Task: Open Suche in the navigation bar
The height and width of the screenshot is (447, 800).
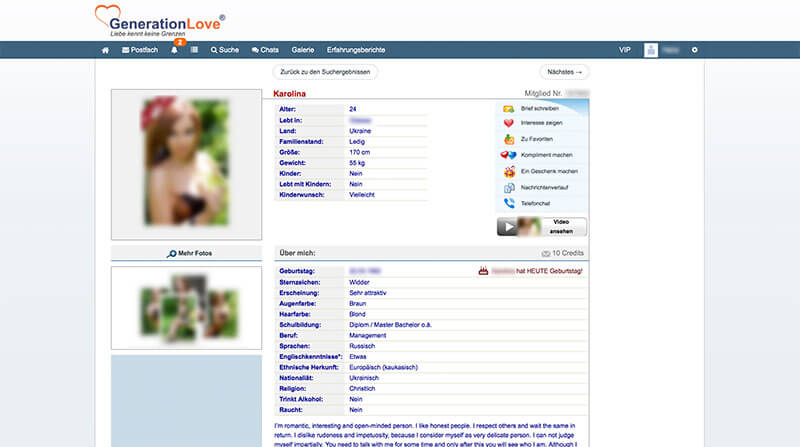Action: [x=224, y=49]
